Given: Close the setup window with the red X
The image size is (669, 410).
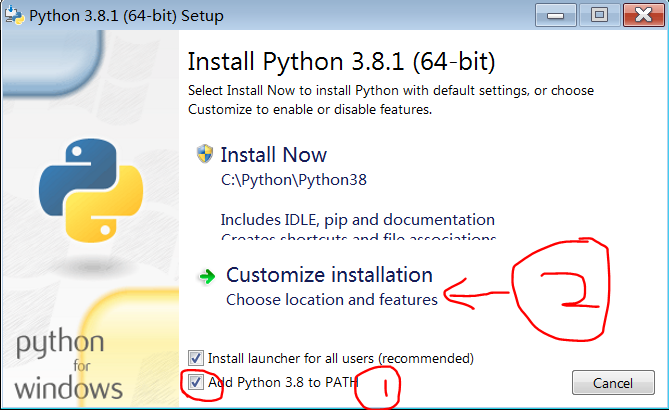Looking at the screenshot, I should tap(643, 15).
